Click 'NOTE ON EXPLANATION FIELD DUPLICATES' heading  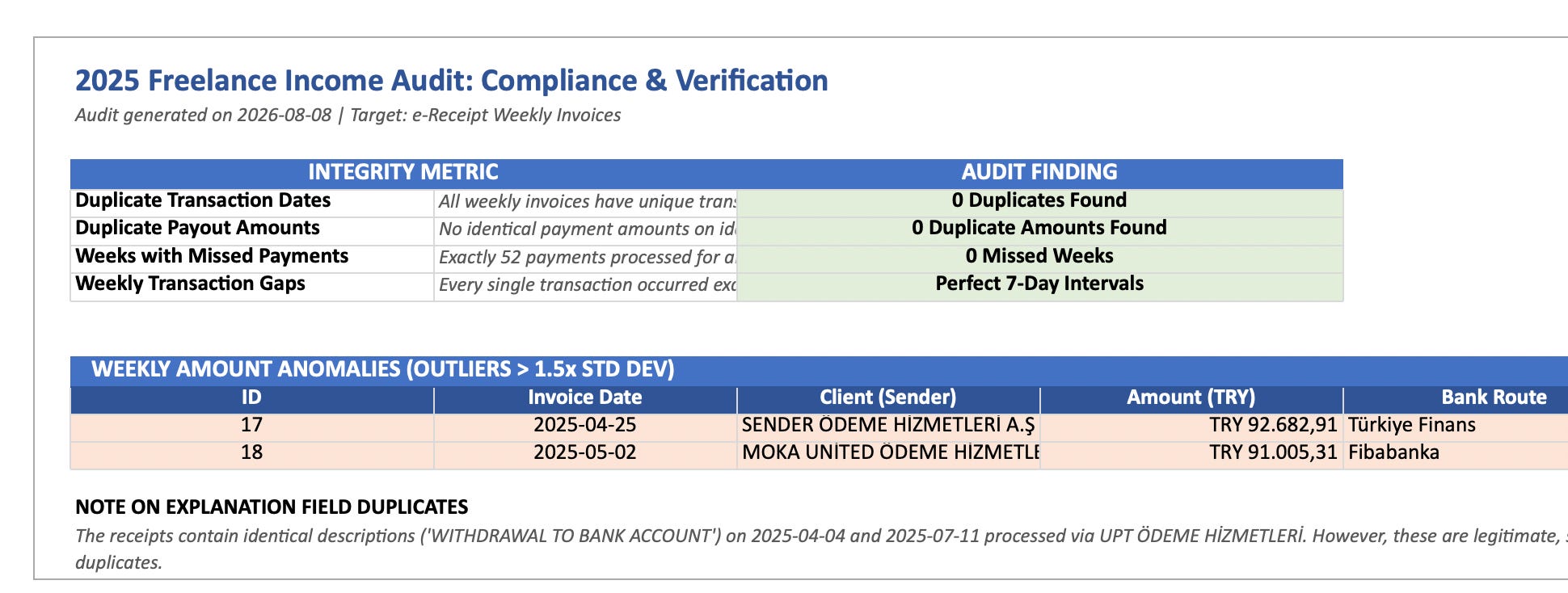272,508
